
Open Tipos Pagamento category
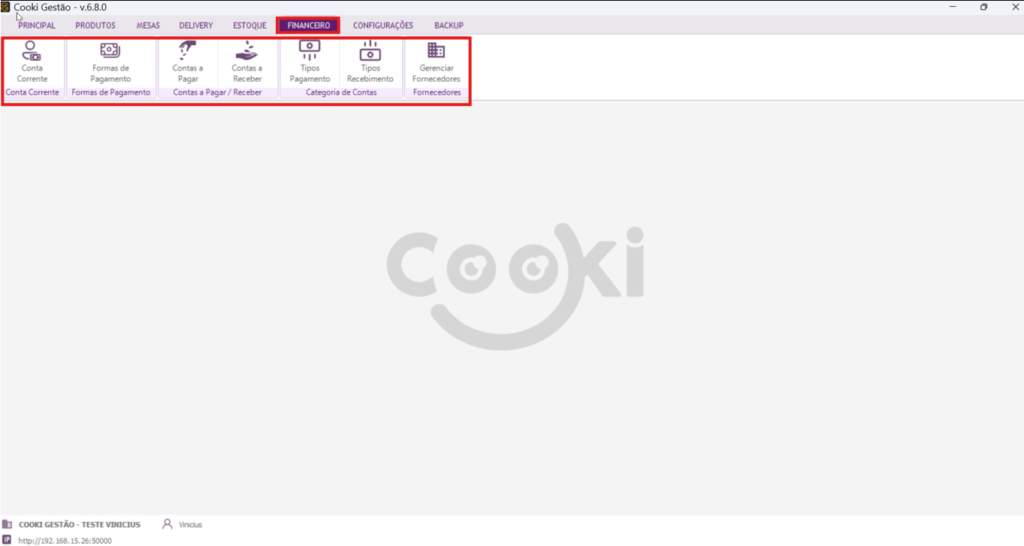point(310,62)
